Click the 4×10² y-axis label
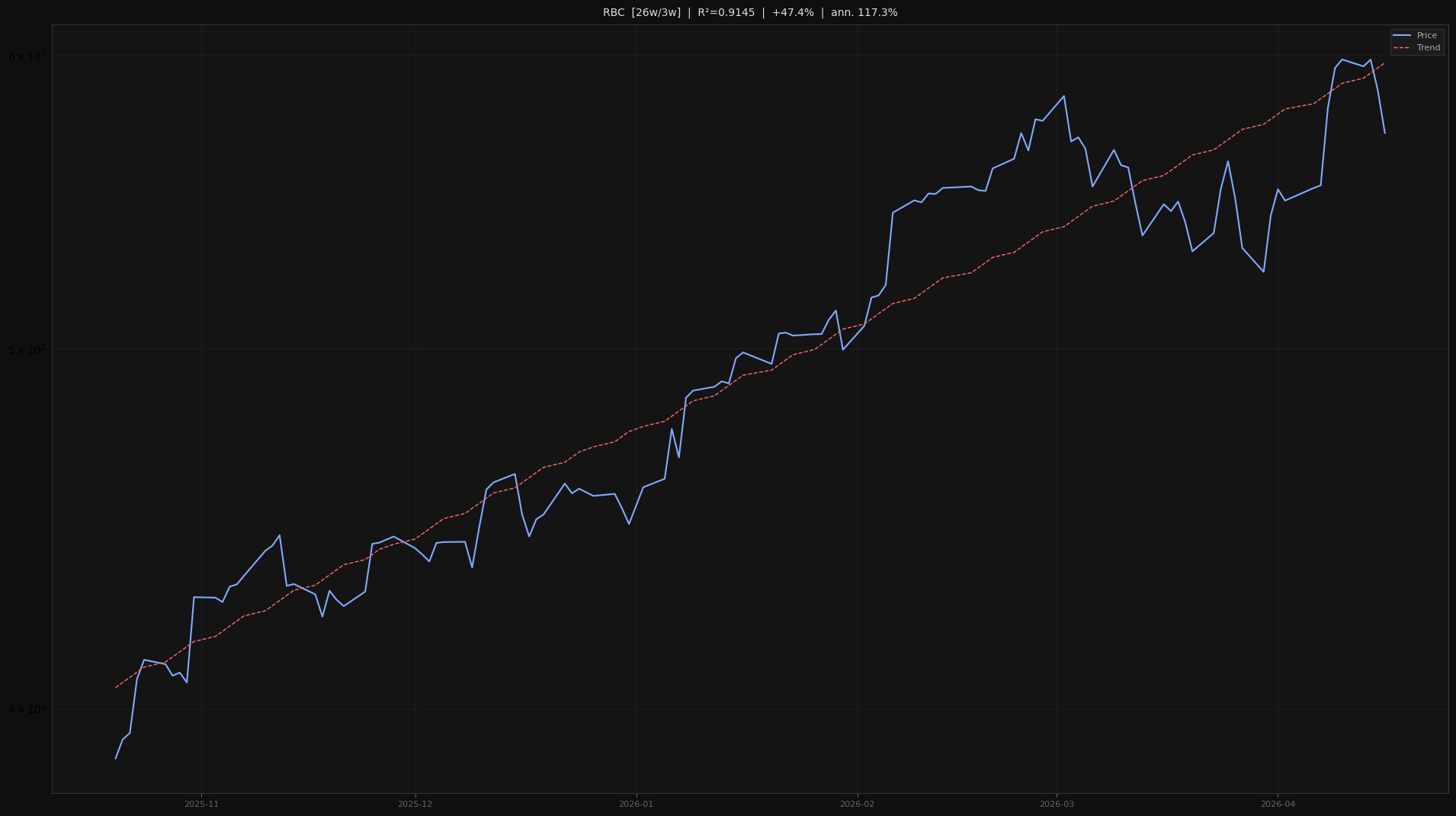This screenshot has width=1456, height=816. [x=27, y=708]
